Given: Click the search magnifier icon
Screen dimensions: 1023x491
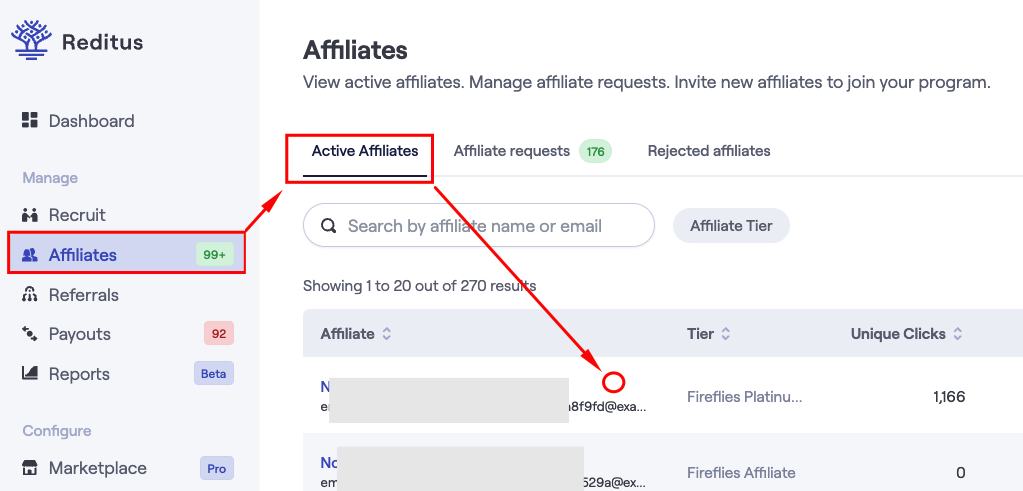Looking at the screenshot, I should [329, 226].
